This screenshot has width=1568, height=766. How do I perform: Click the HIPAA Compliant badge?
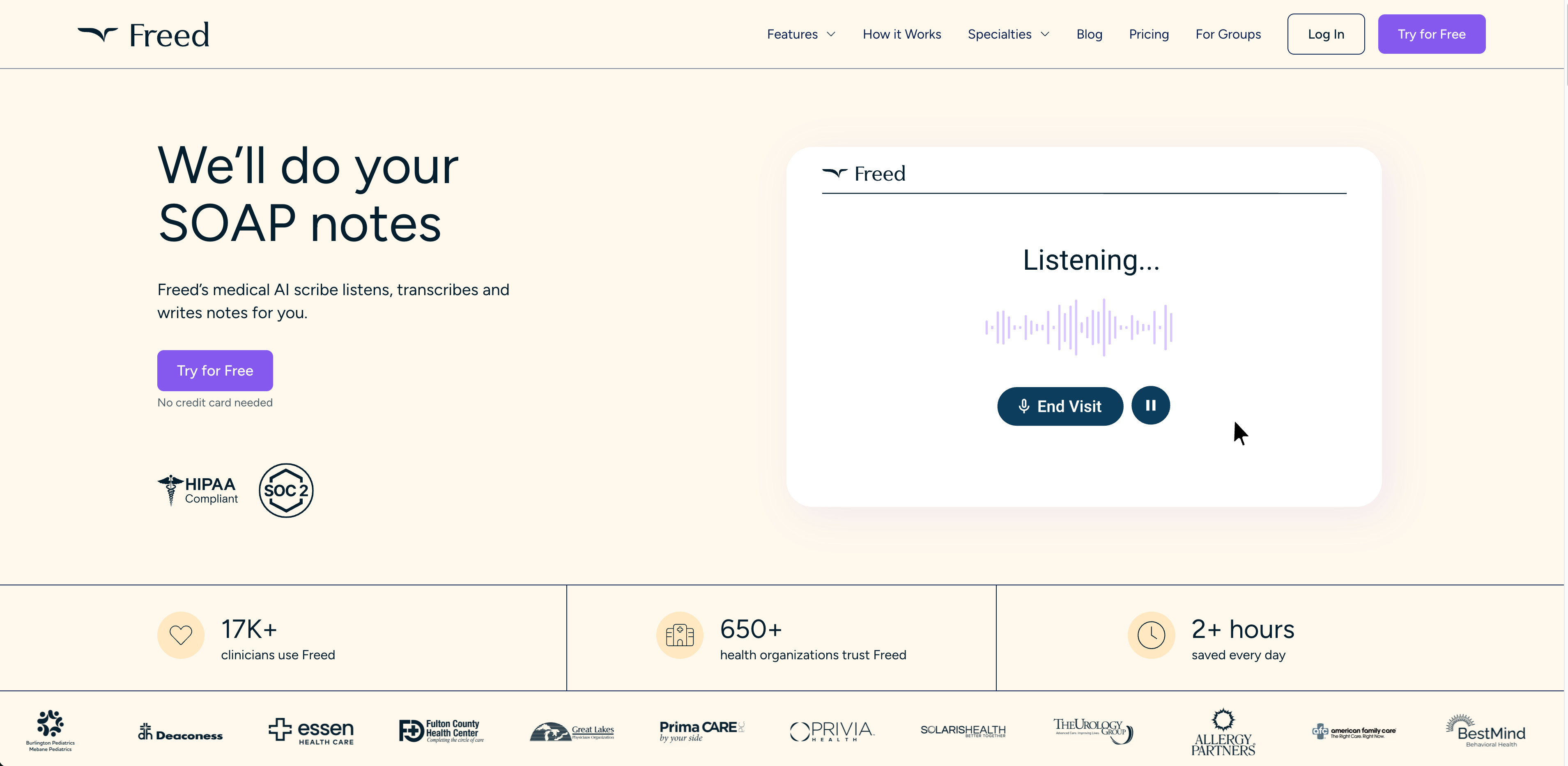click(198, 491)
